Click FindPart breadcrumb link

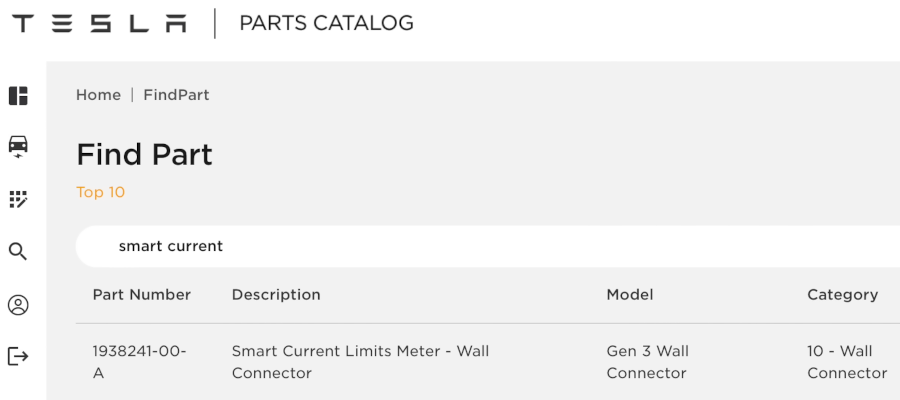[176, 95]
